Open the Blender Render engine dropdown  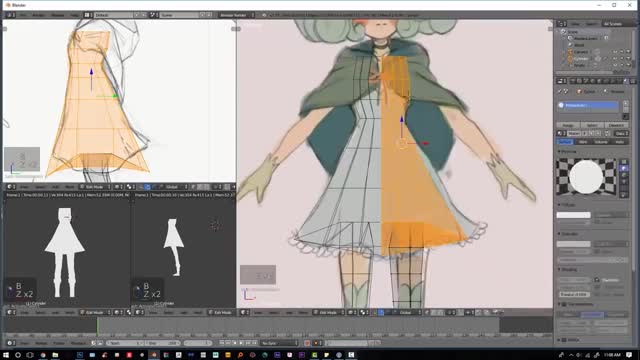(237, 15)
